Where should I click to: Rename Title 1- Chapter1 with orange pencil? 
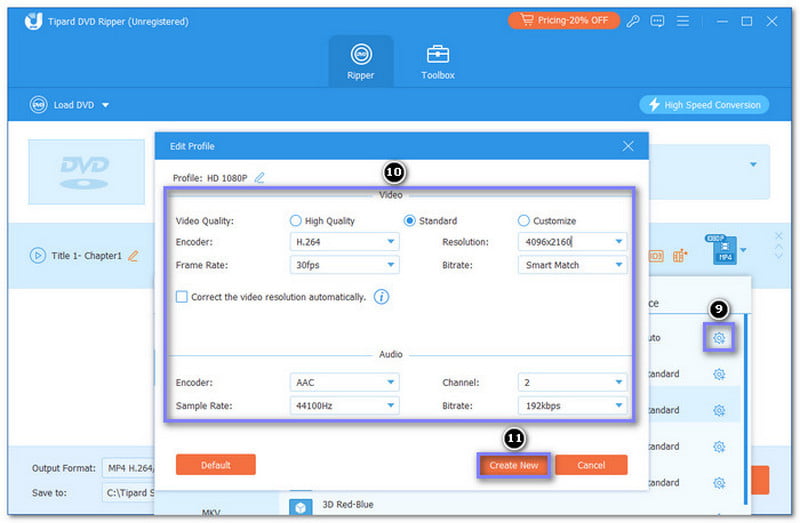pyautogui.click(x=133, y=256)
